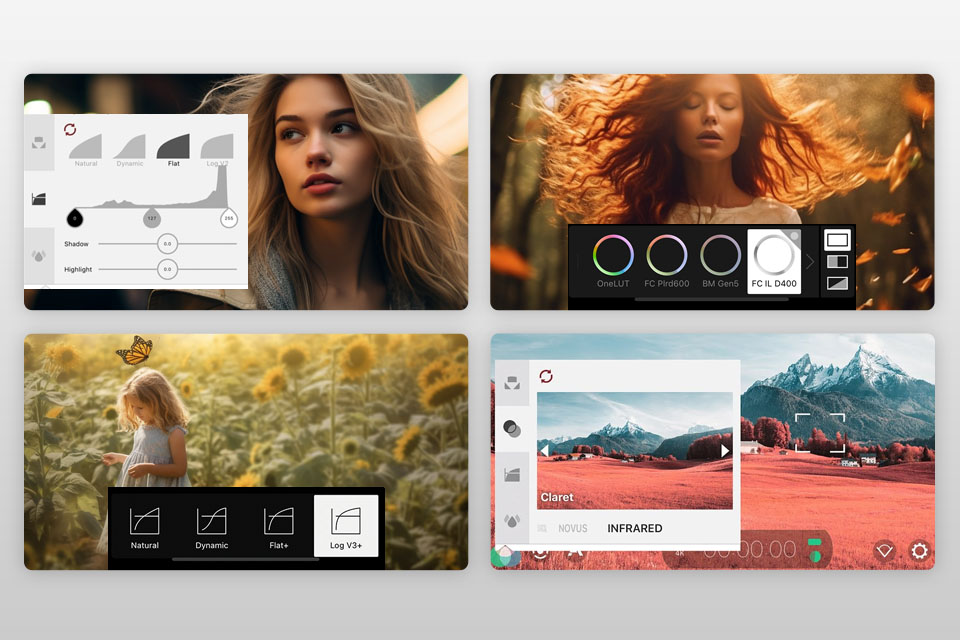Switch to vertical split LUT preview mode
Image resolution: width=960 pixels, height=640 pixels.
coord(837,262)
